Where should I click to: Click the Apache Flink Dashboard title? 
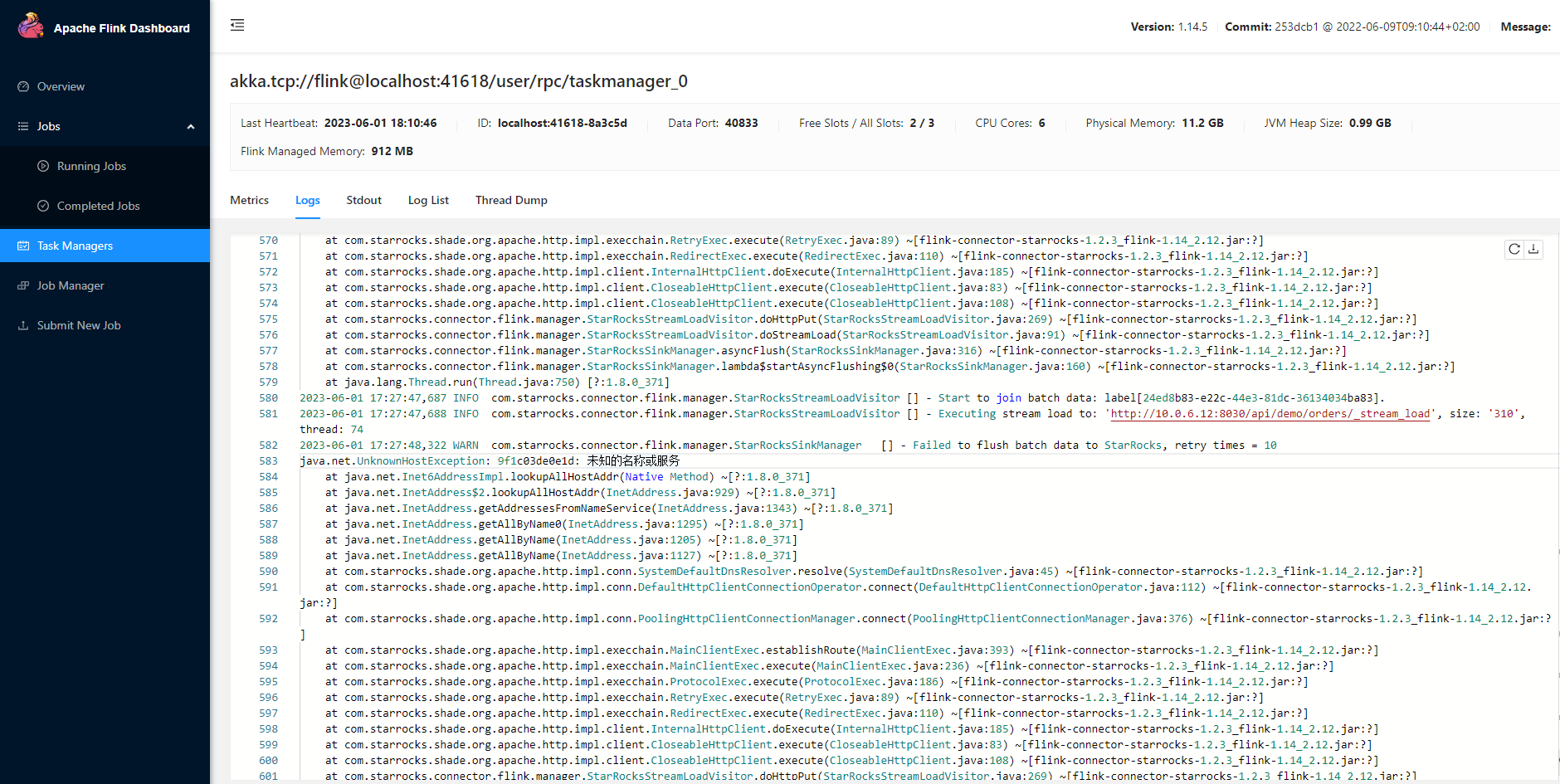pyautogui.click(x=122, y=28)
